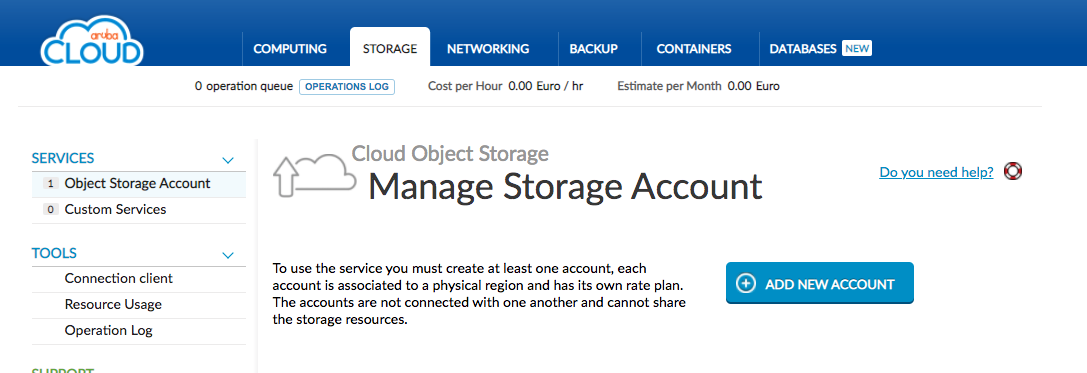Screen dimensions: 1087x373
Task: Select Object Storage Account in sidebar
Action: click(139, 184)
